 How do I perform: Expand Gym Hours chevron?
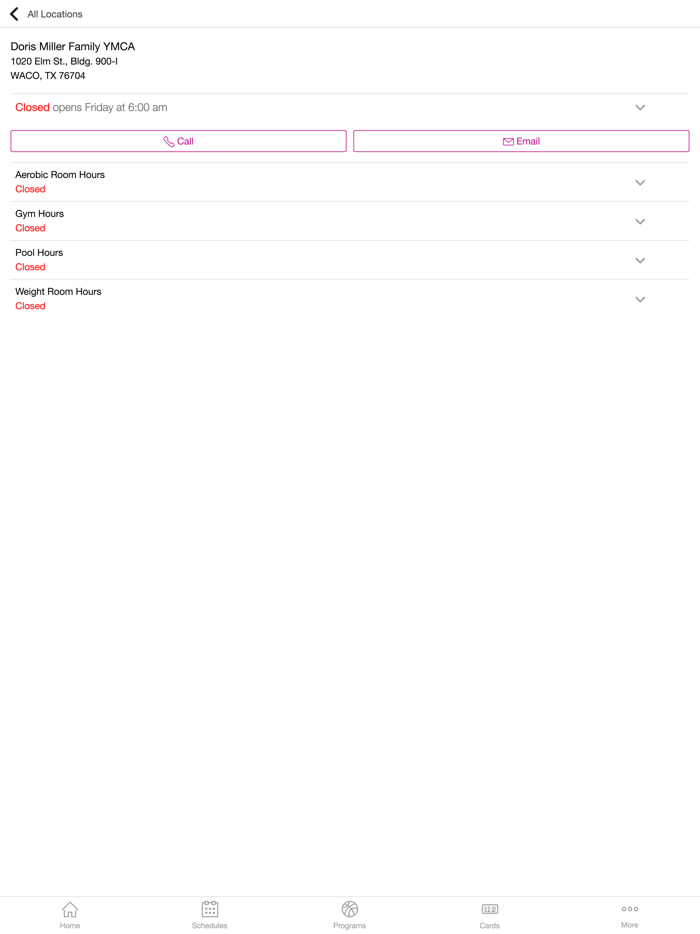640,222
